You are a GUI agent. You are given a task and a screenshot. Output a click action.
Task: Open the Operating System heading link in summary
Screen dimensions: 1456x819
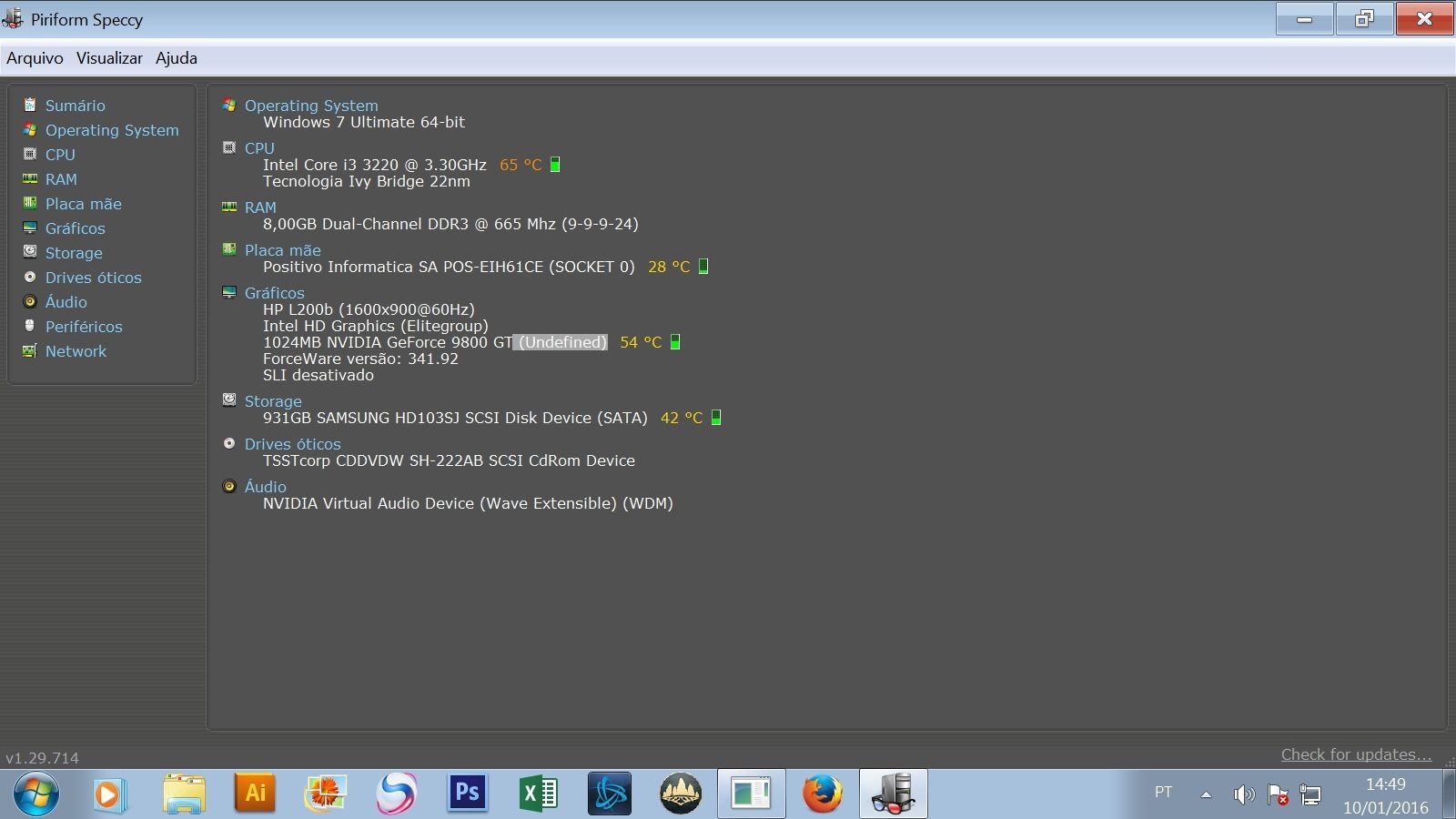point(311,106)
